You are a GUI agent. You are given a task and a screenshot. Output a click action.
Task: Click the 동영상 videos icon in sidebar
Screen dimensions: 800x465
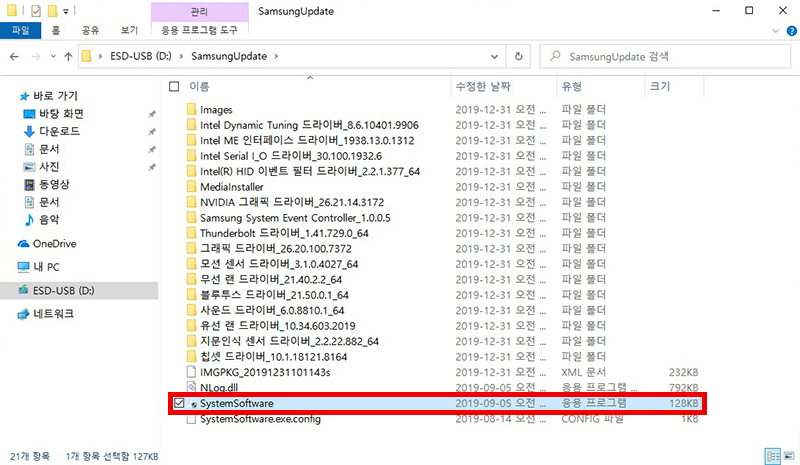[x=29, y=184]
